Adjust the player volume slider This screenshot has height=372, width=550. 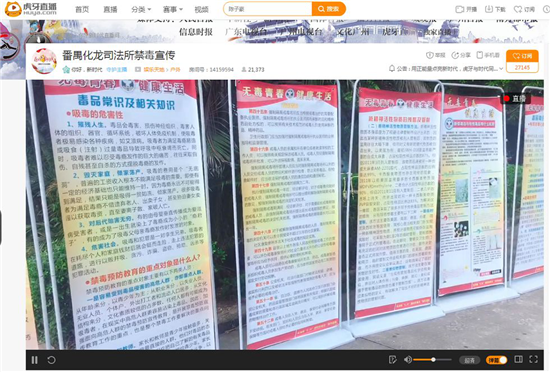click(432, 360)
